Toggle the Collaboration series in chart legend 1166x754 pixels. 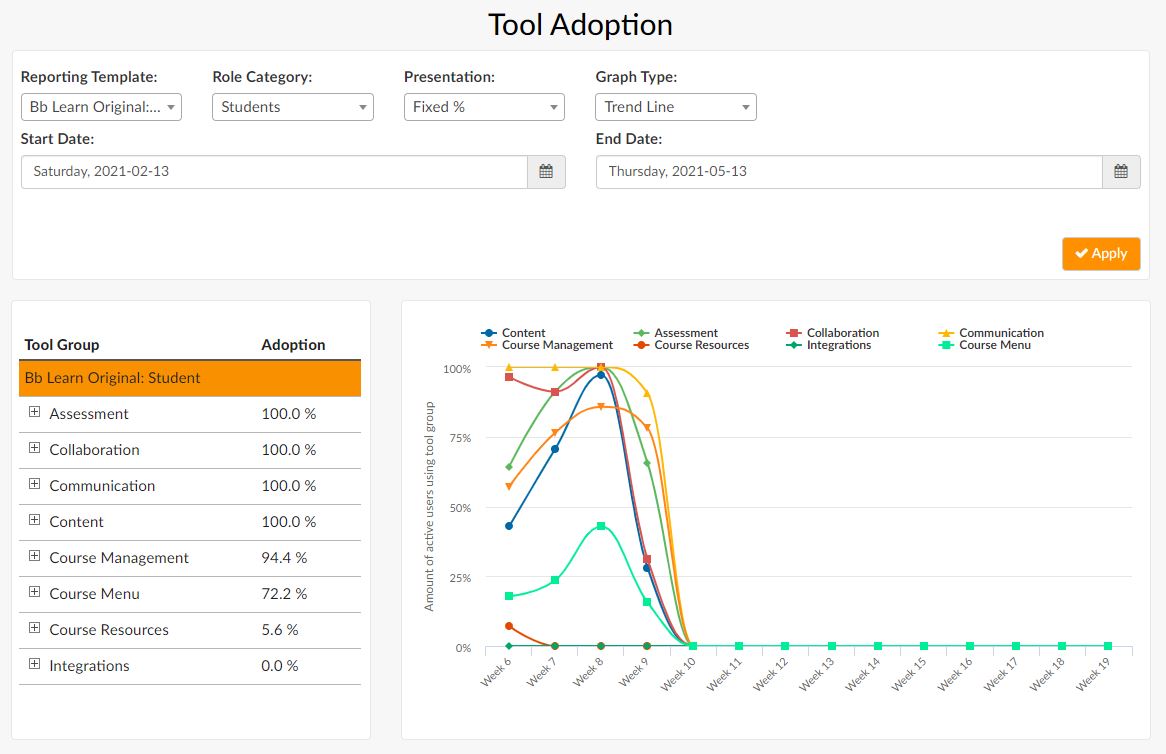(832, 333)
